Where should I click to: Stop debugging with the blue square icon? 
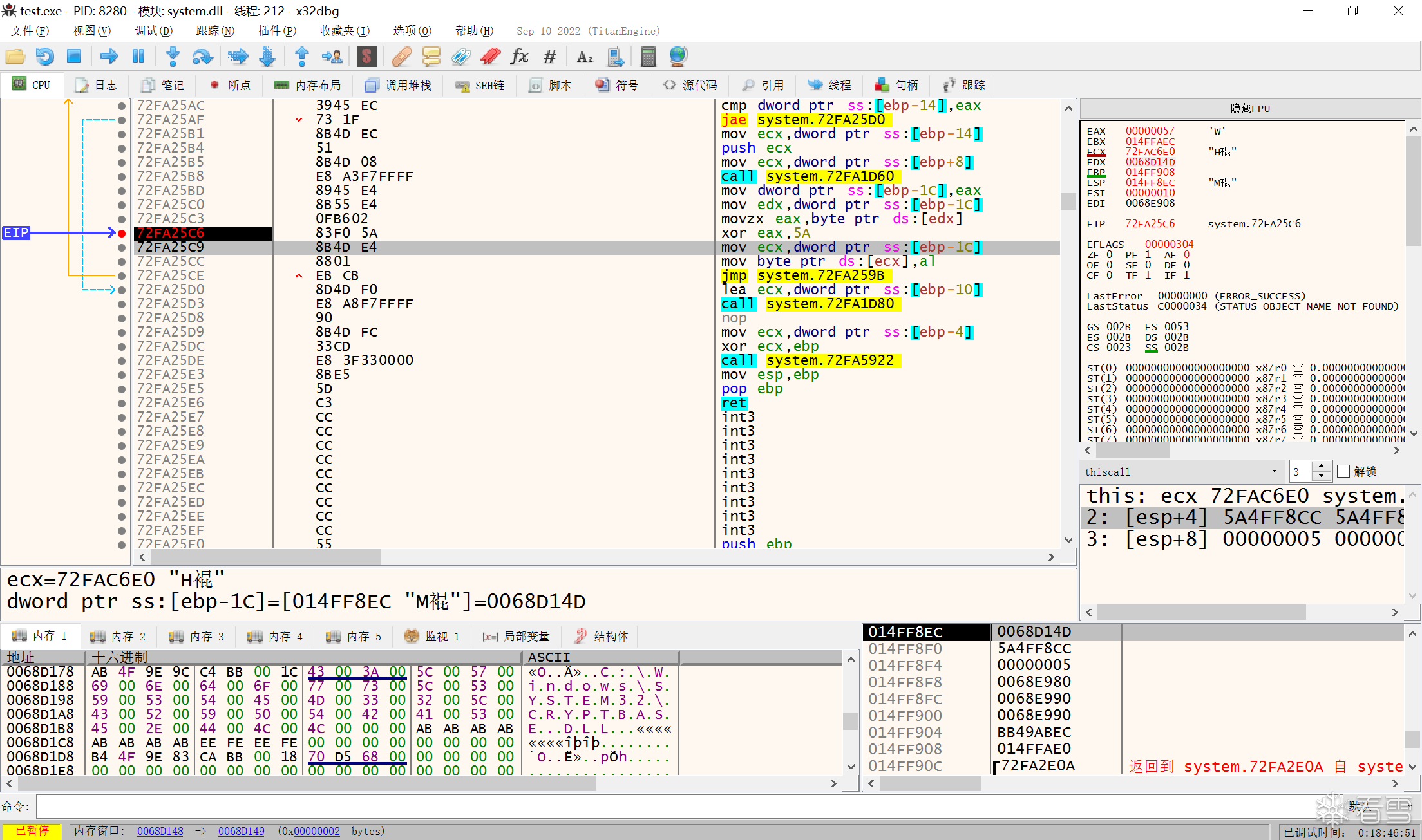pyautogui.click(x=74, y=57)
